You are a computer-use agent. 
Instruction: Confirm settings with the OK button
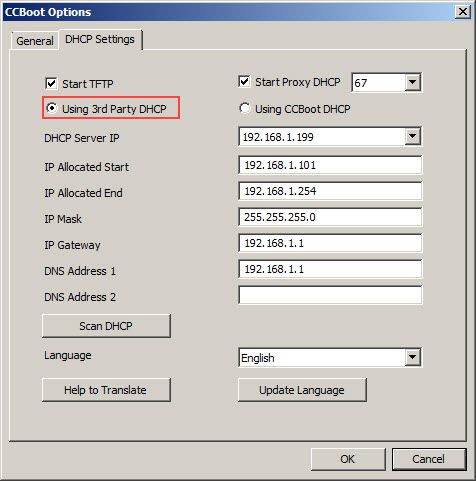click(348, 459)
